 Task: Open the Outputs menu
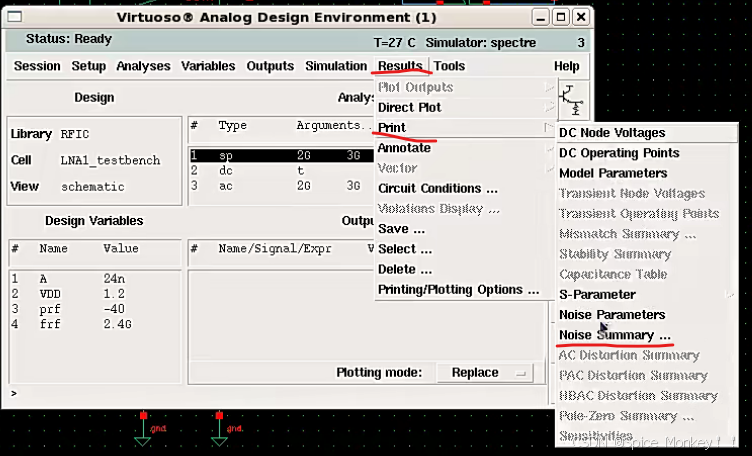[x=270, y=66]
